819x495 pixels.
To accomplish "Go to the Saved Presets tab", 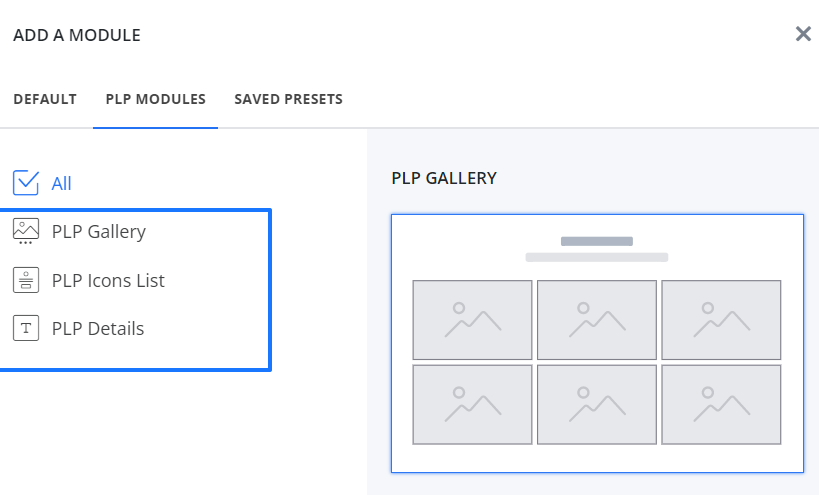I will (288, 99).
